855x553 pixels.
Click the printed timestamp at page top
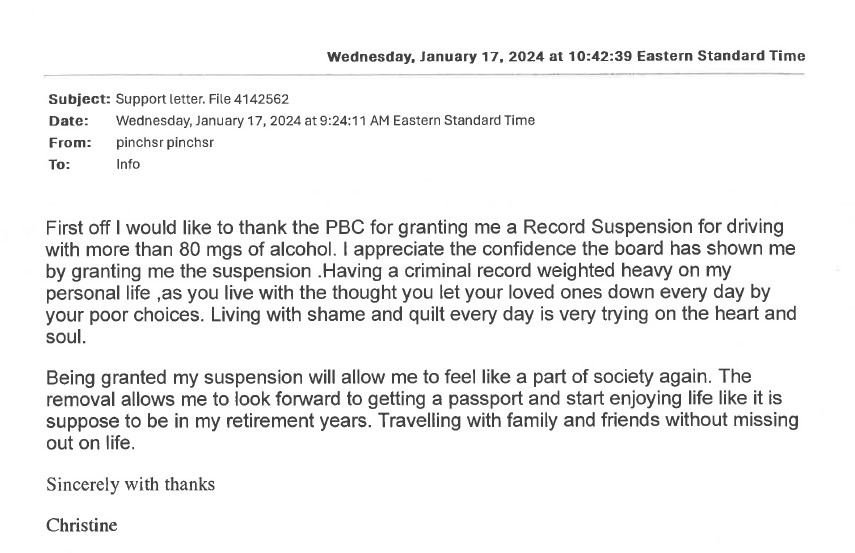click(566, 56)
